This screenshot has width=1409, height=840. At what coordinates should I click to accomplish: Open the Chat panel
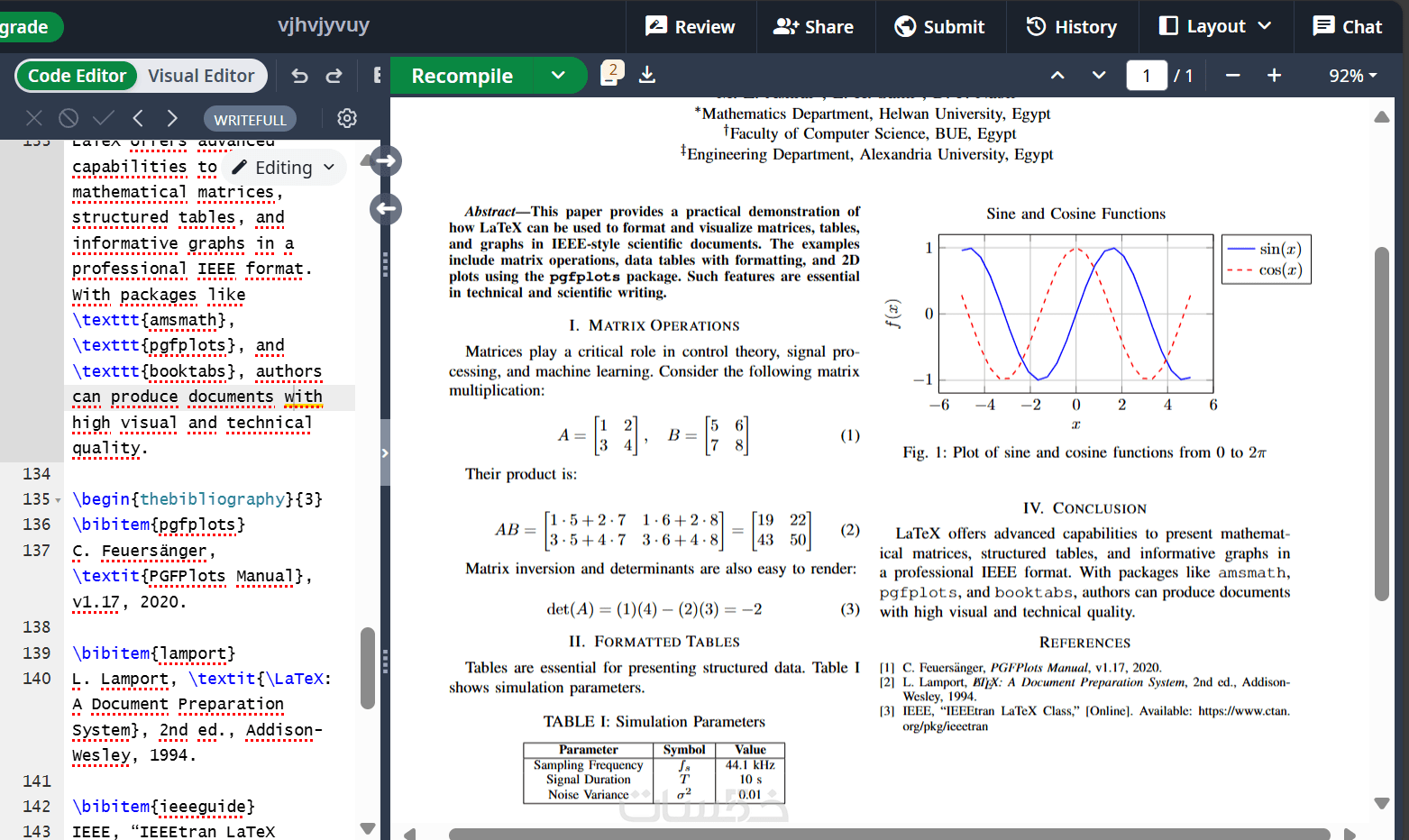coord(1348,26)
